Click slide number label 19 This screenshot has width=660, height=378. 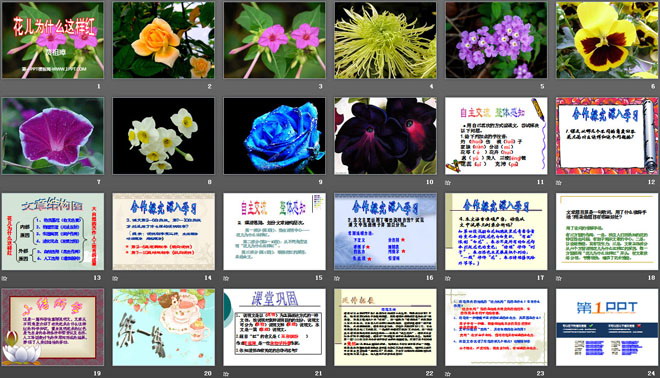[97, 373]
